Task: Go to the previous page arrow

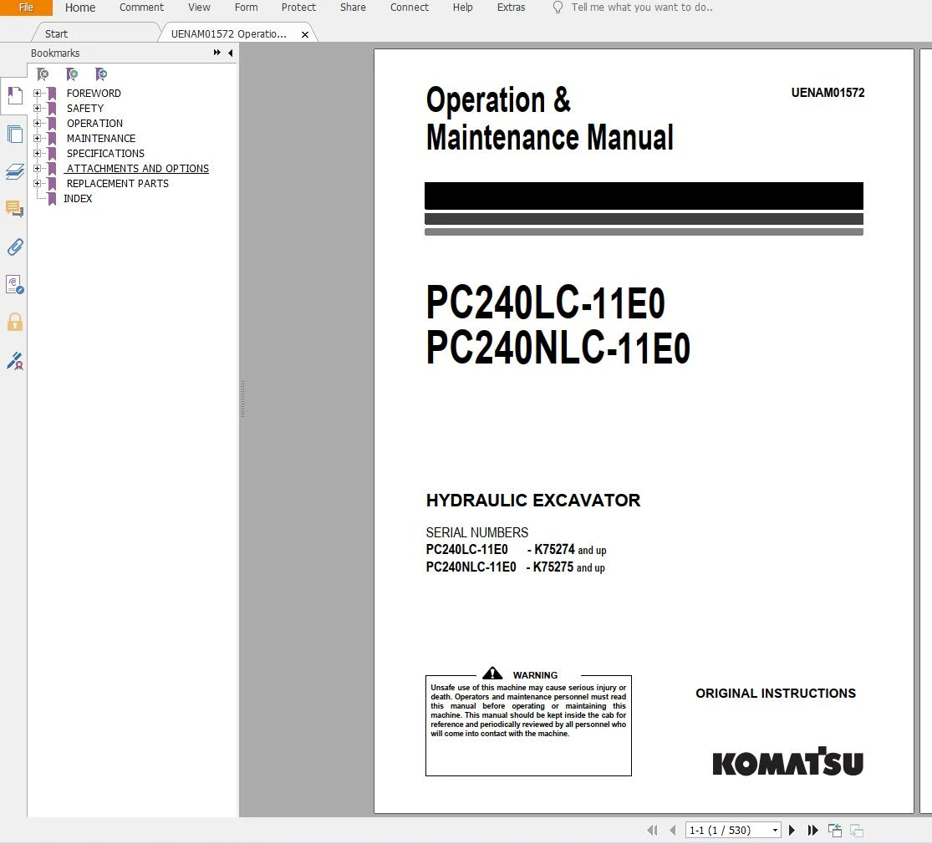Action: pyautogui.click(x=673, y=830)
